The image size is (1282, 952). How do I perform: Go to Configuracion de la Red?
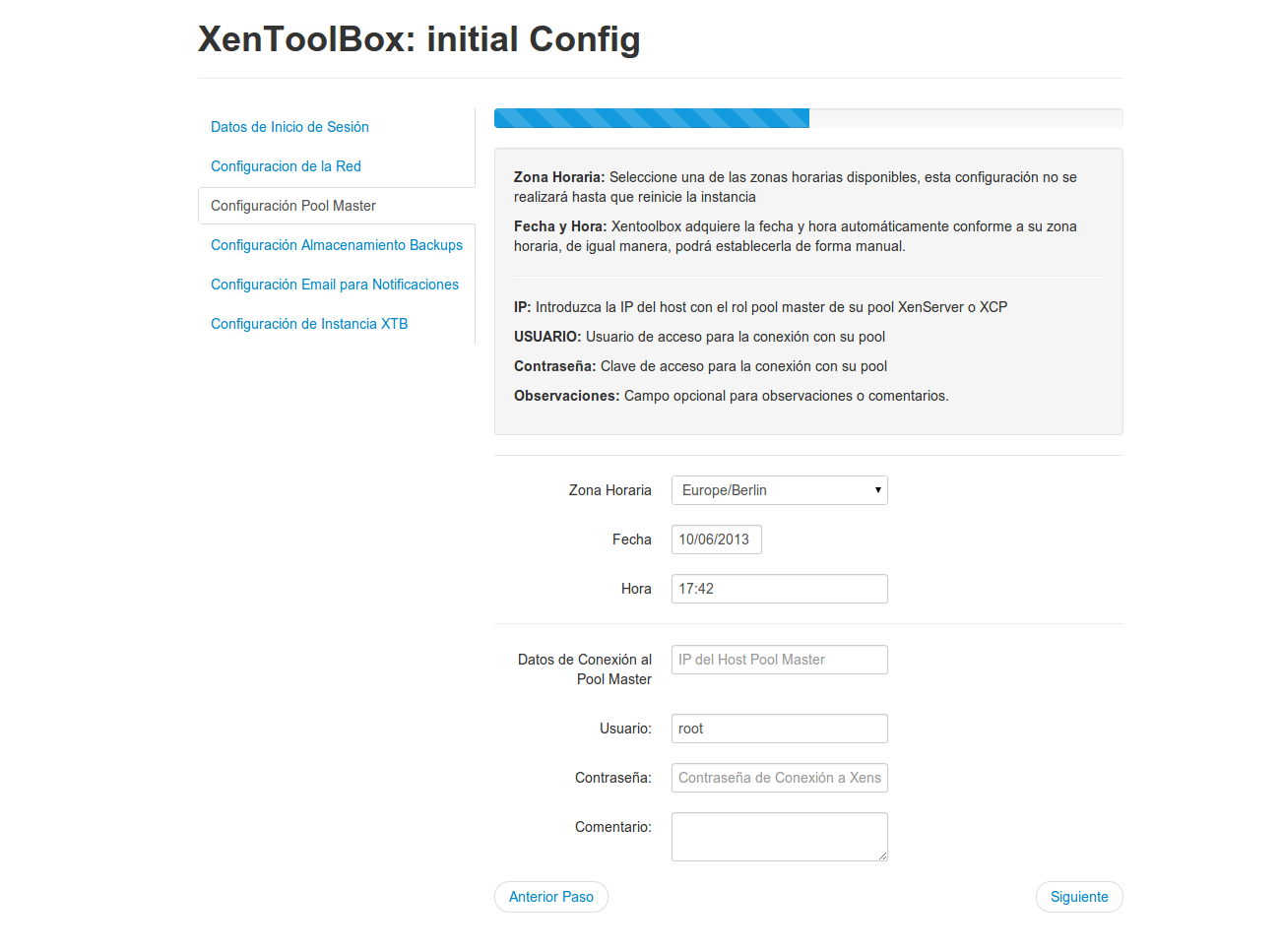click(286, 166)
